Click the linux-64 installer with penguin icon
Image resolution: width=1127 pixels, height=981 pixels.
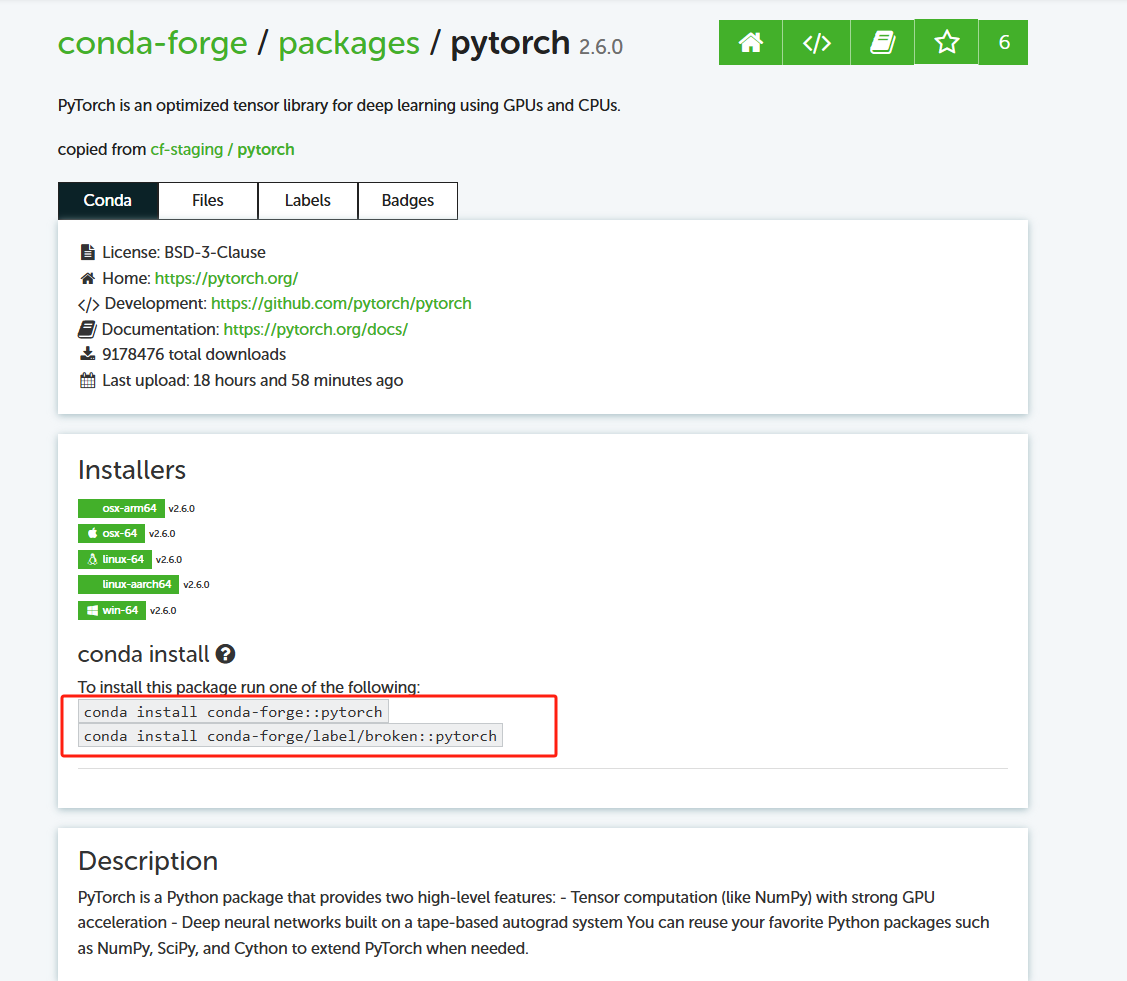click(x=114, y=559)
